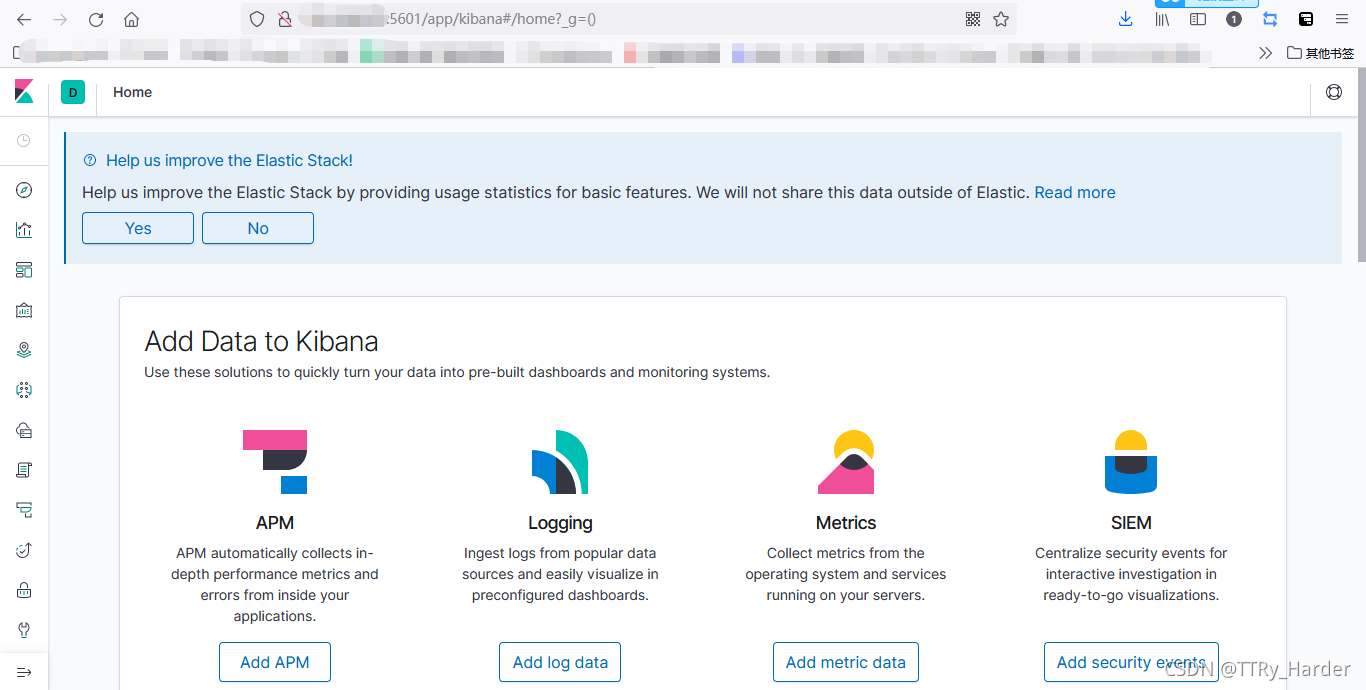Click the insecure connection lock icon

click(x=285, y=19)
